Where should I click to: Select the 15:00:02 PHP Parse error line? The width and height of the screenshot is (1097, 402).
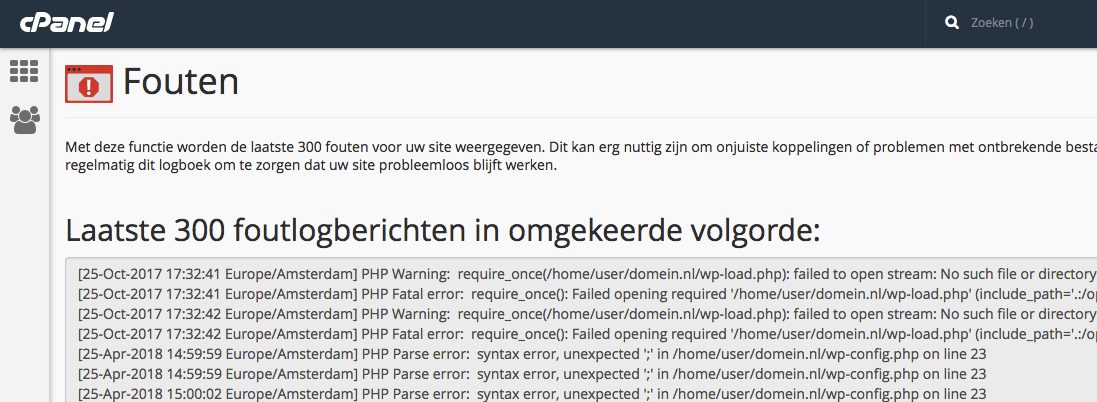tap(530, 393)
